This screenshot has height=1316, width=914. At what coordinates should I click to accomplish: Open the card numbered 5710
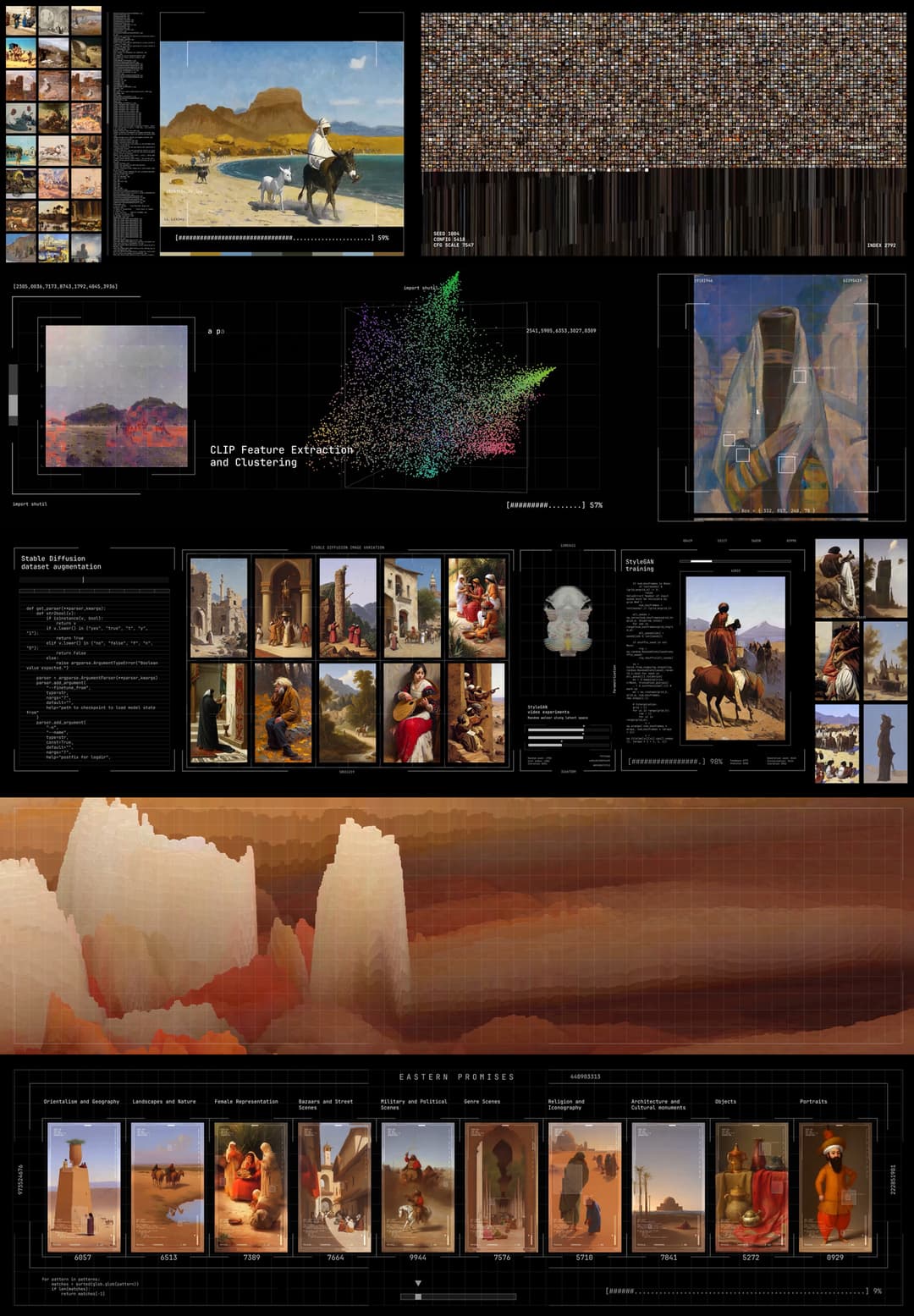point(585,1187)
